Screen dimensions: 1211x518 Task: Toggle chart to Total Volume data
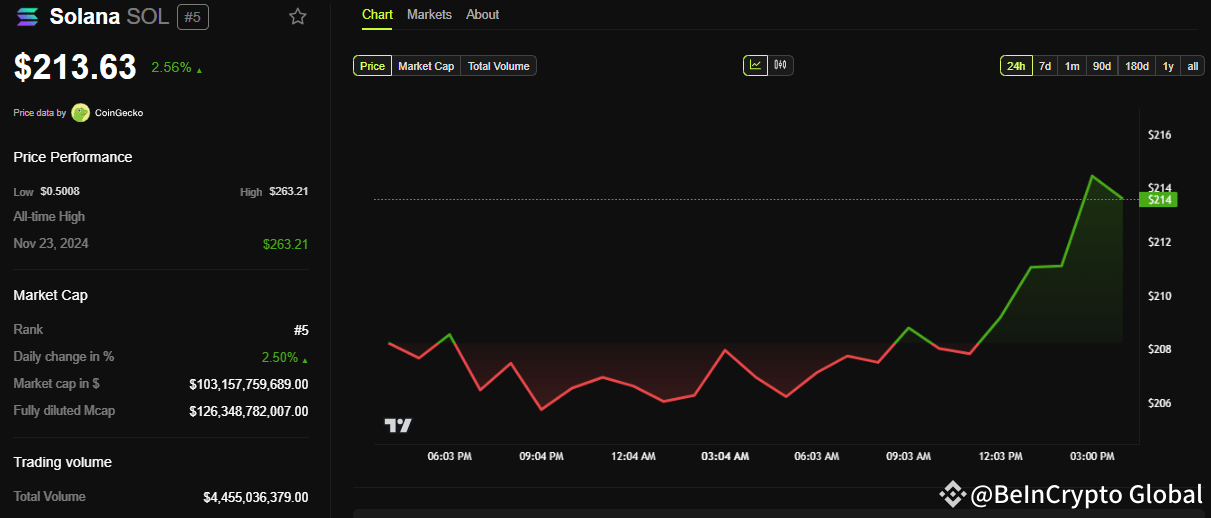coord(499,66)
